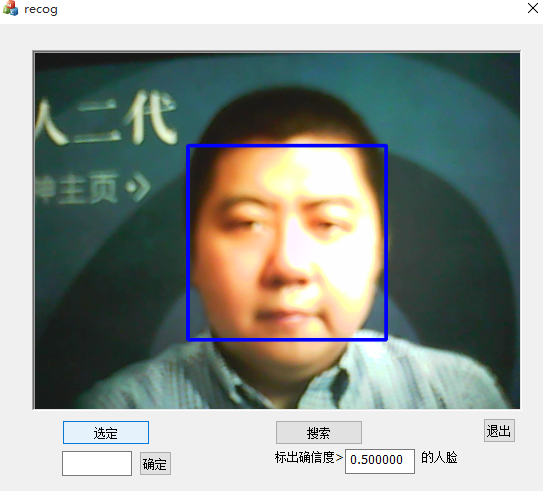Click the 的人脸 label text

(439, 457)
